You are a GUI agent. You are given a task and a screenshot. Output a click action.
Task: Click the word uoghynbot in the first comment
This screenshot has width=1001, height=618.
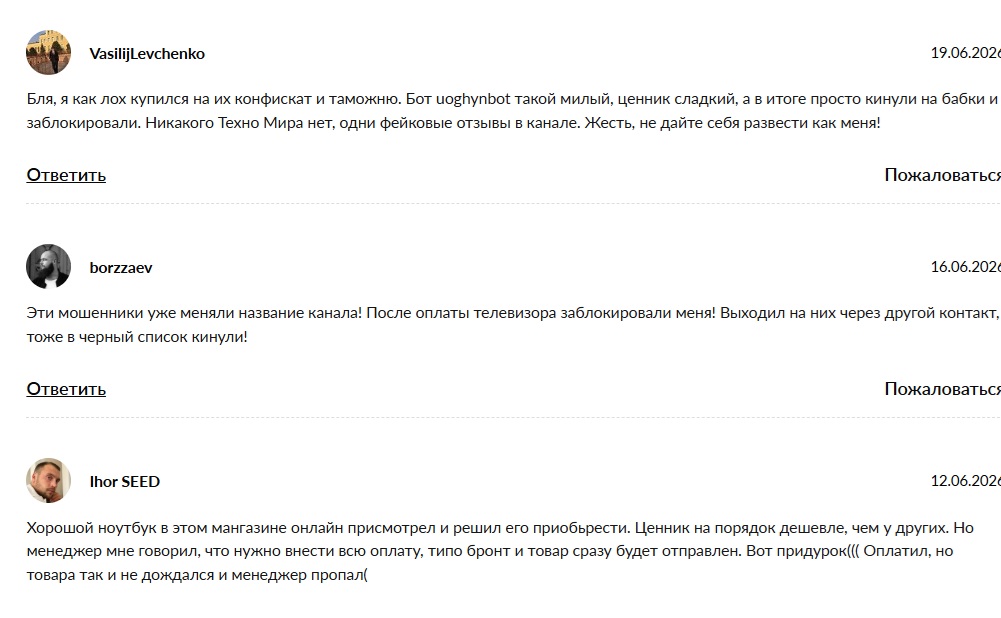coord(473,100)
